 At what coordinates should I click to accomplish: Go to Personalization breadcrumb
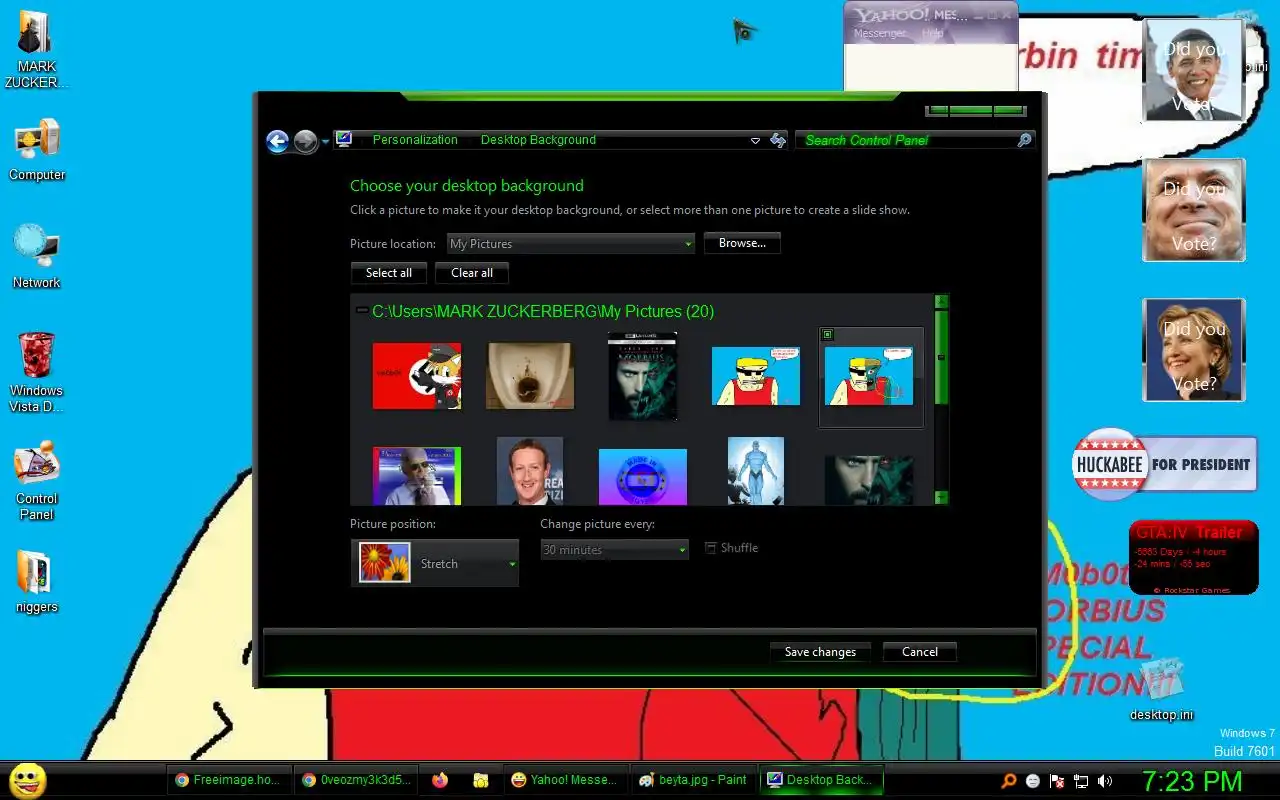[415, 140]
